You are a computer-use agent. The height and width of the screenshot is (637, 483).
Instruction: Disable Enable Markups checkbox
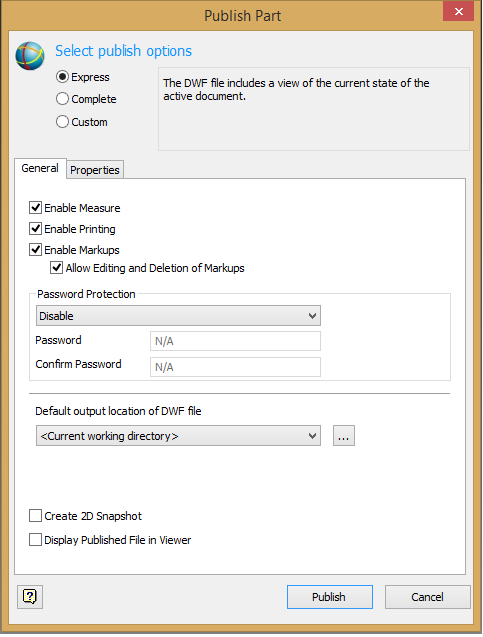(35, 249)
